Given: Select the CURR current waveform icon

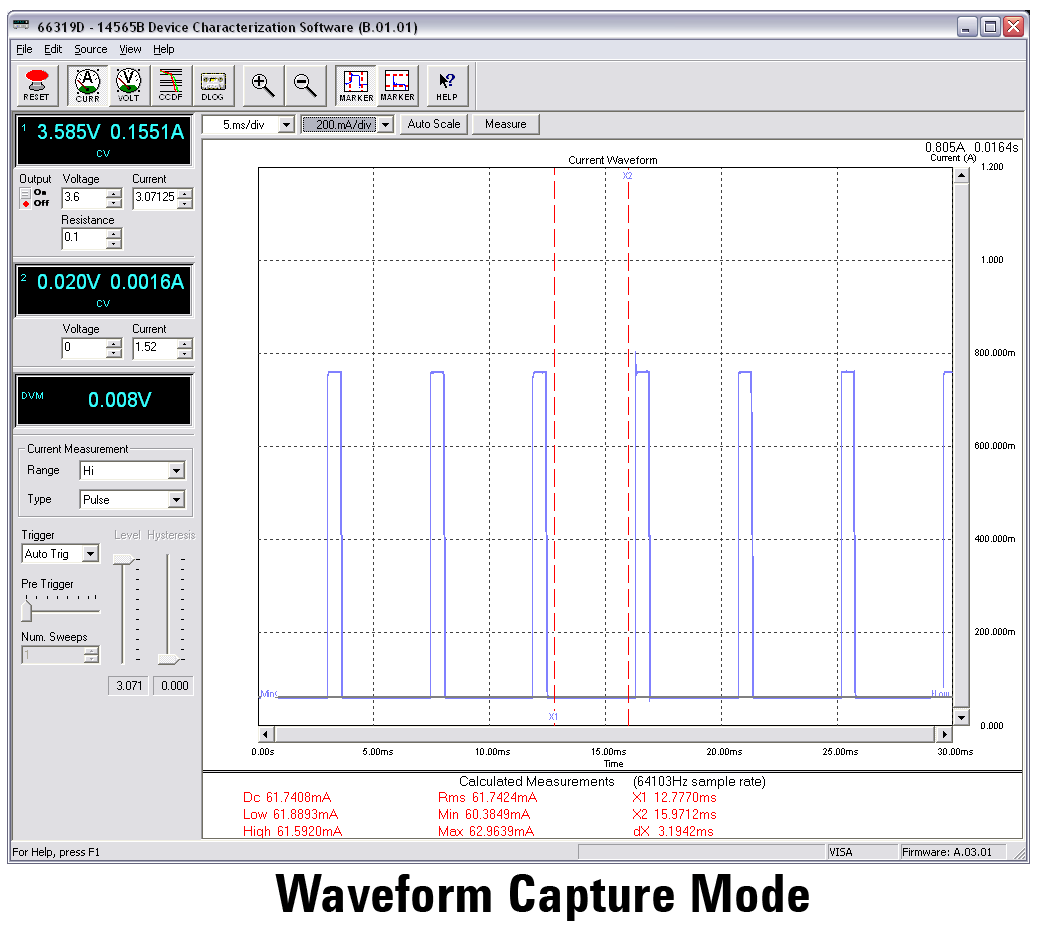Looking at the screenshot, I should (x=86, y=85).
